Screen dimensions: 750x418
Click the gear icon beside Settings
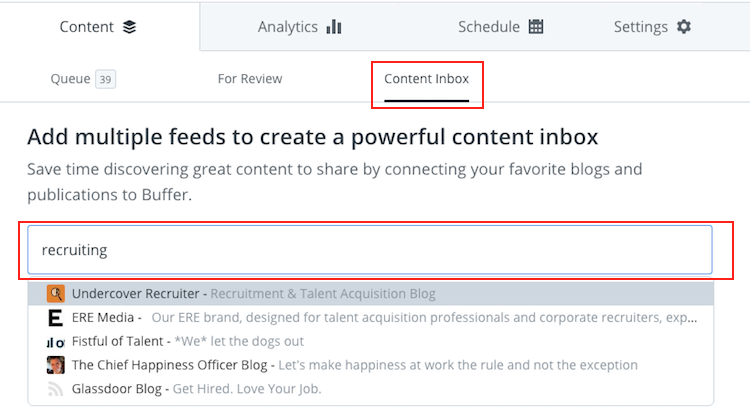pyautogui.click(x=684, y=27)
